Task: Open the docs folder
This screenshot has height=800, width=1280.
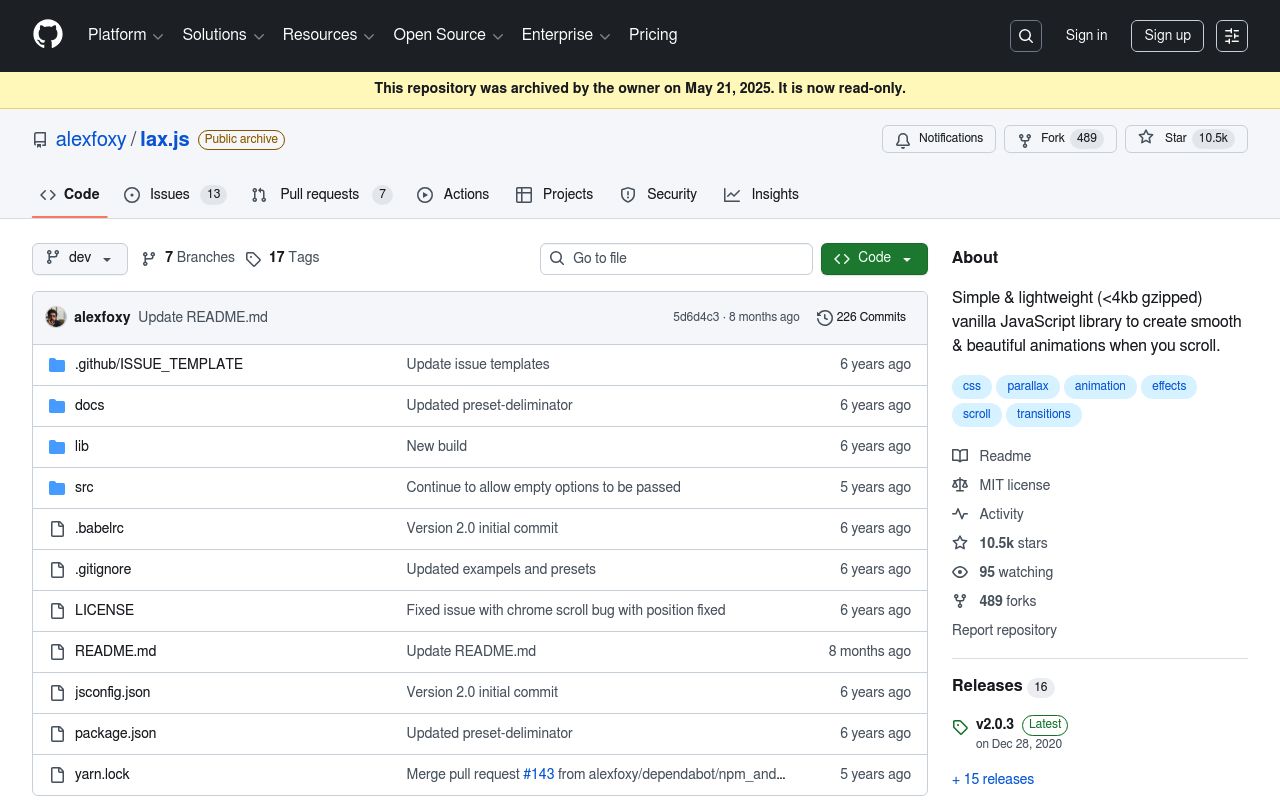Action: click(89, 405)
